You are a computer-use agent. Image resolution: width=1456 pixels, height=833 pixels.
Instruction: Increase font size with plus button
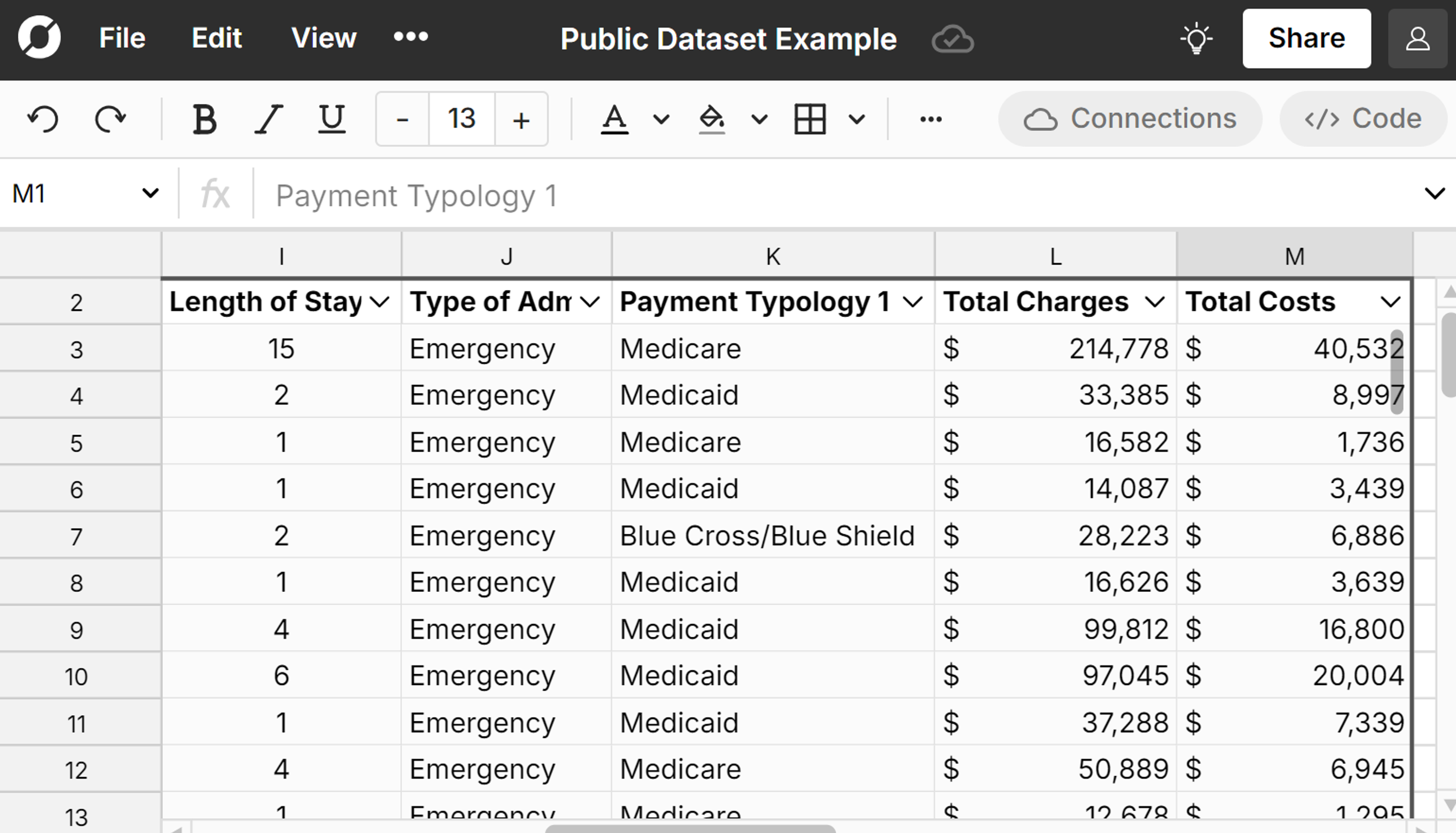(521, 119)
